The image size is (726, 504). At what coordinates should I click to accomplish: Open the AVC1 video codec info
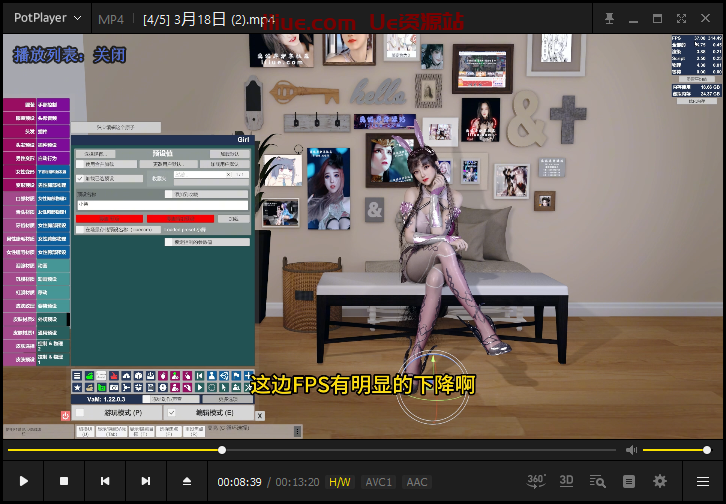379,482
